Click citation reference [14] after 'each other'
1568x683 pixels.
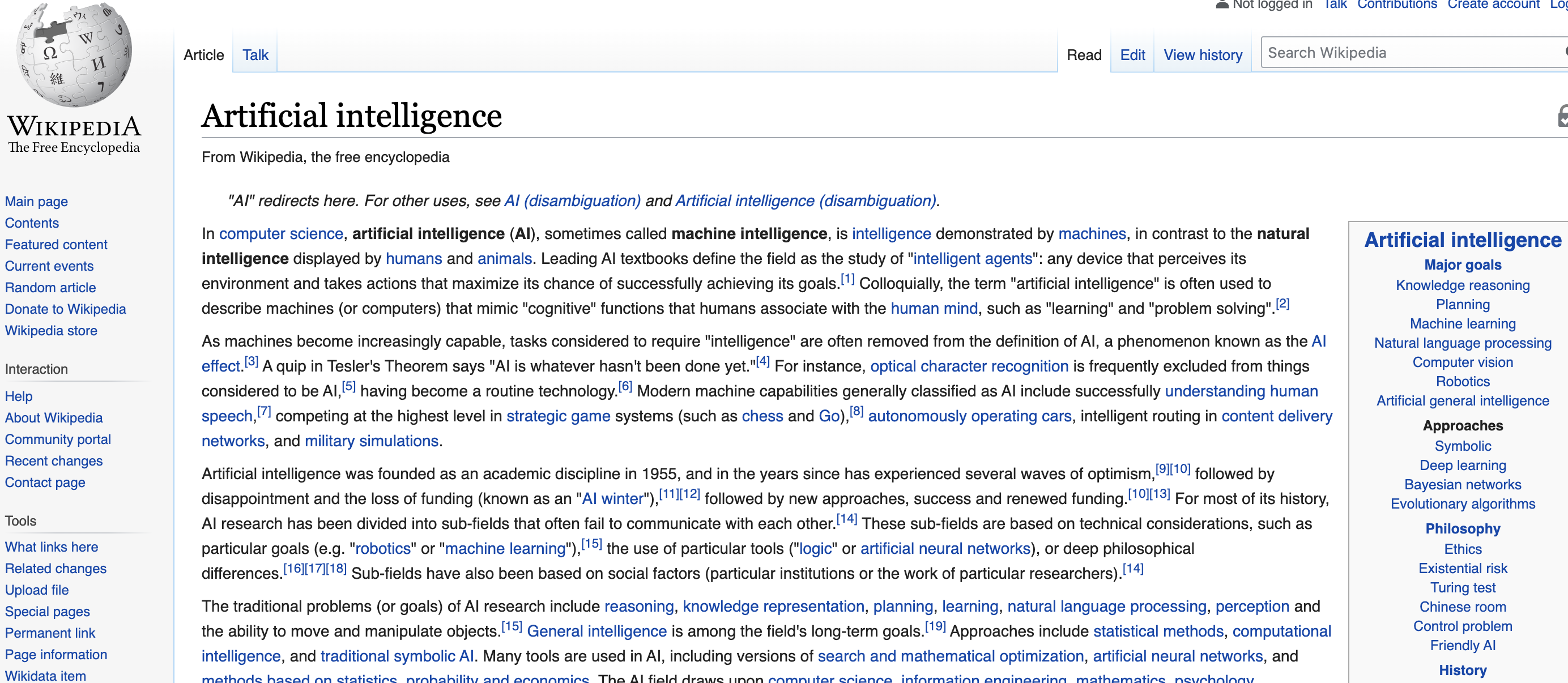847,519
